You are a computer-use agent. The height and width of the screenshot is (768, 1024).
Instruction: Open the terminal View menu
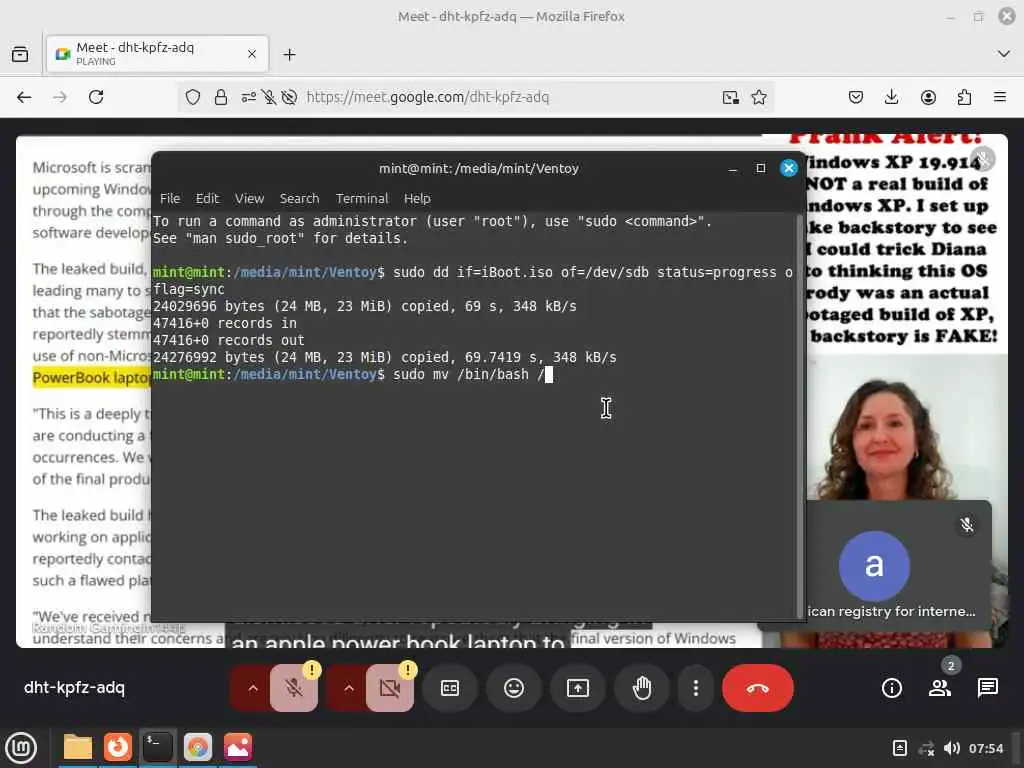click(x=249, y=199)
